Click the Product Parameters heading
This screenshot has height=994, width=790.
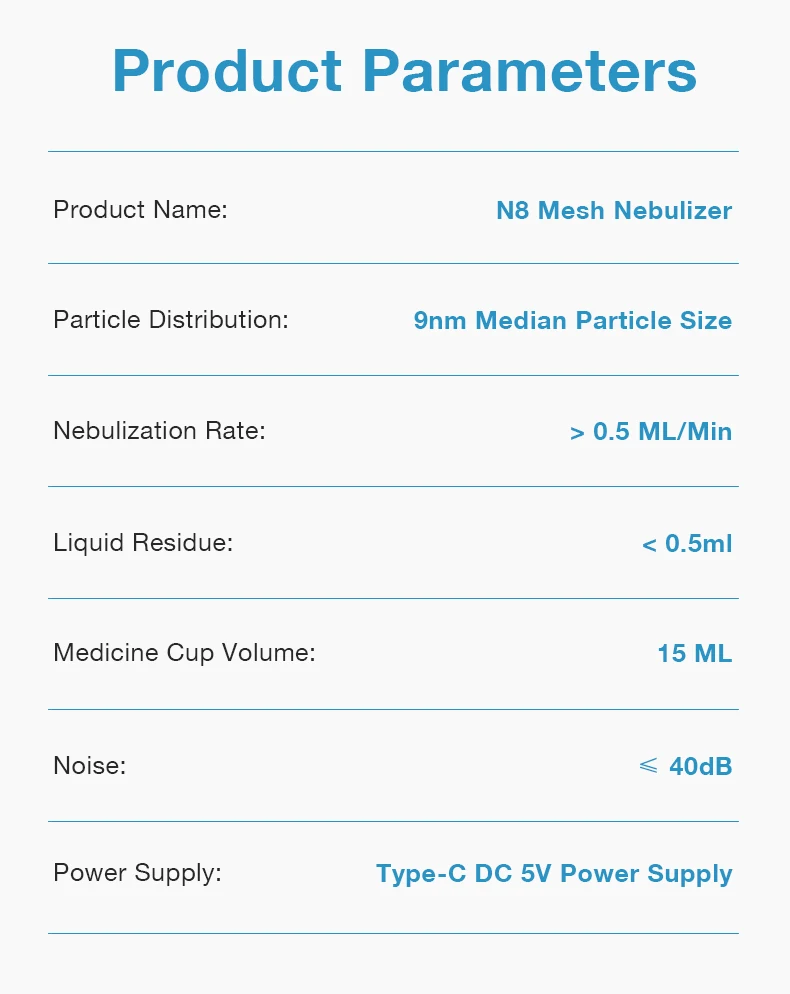point(404,71)
